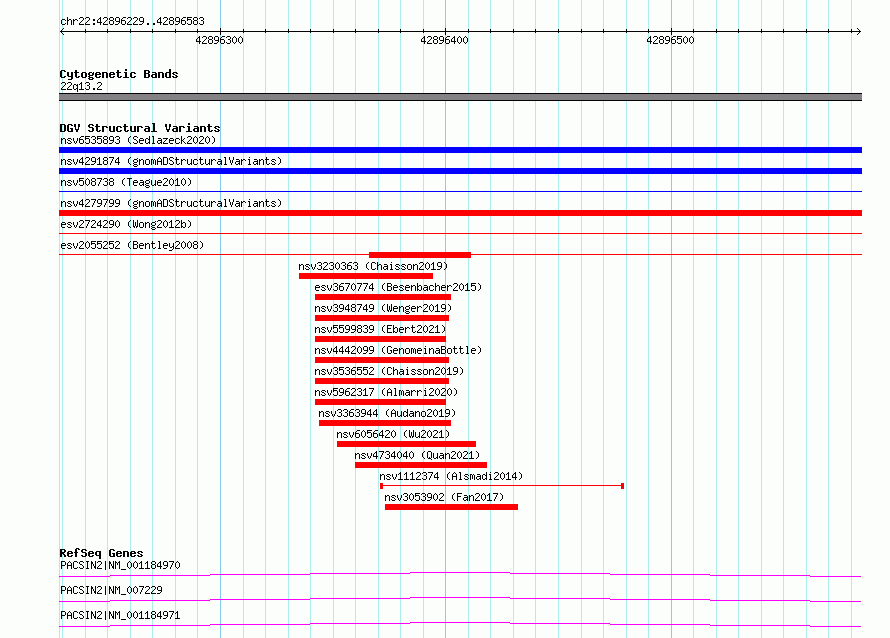This screenshot has height=638, width=890.
Task: Select nsv3053902 (Fan2017) variant label
Action: point(444,497)
